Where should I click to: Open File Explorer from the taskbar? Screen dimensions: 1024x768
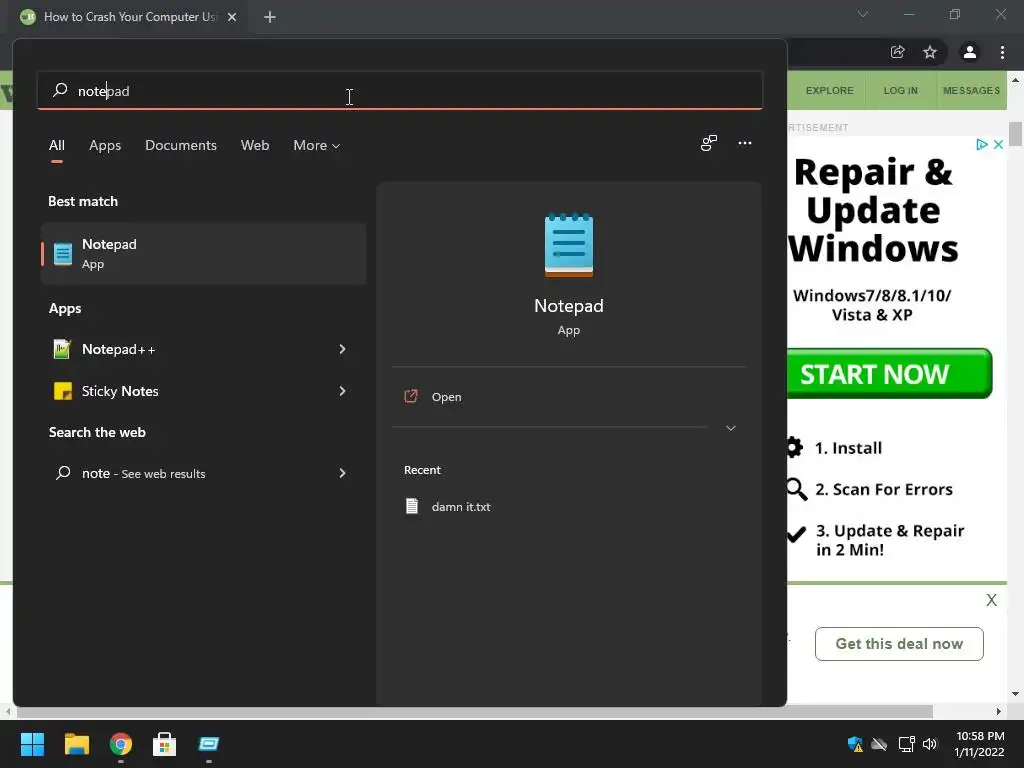pos(76,744)
